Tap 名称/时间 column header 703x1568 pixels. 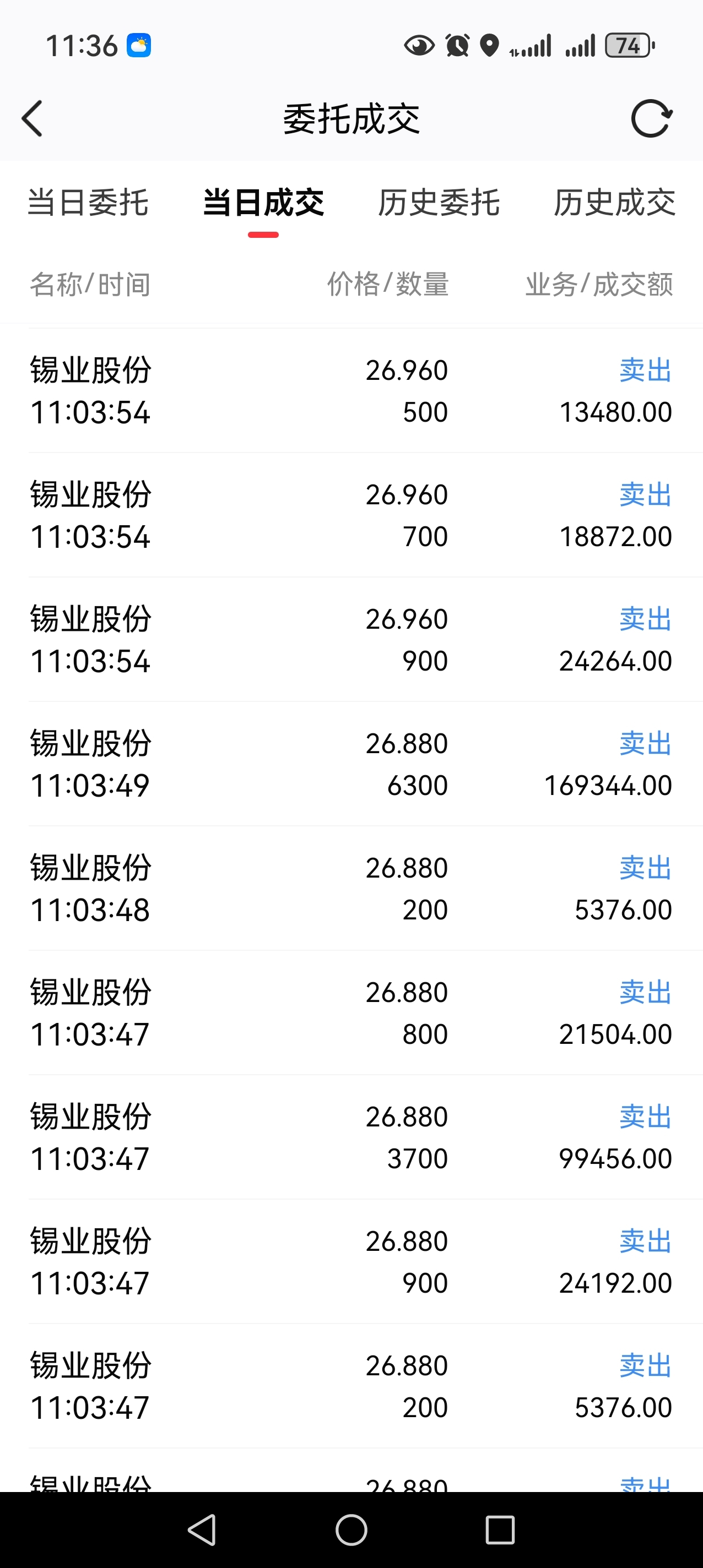click(x=90, y=284)
